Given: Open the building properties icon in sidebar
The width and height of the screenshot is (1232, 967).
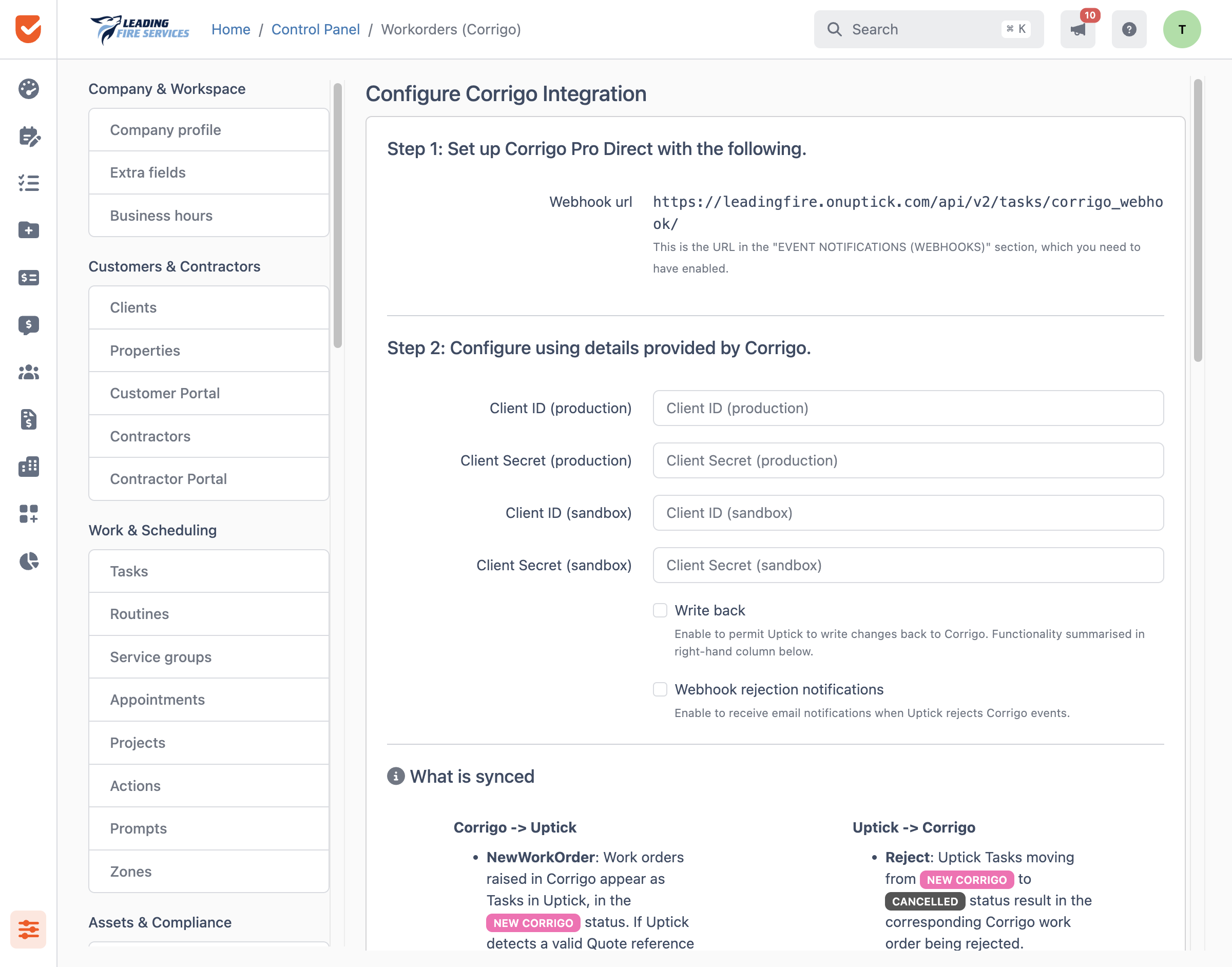Looking at the screenshot, I should pyautogui.click(x=28, y=467).
